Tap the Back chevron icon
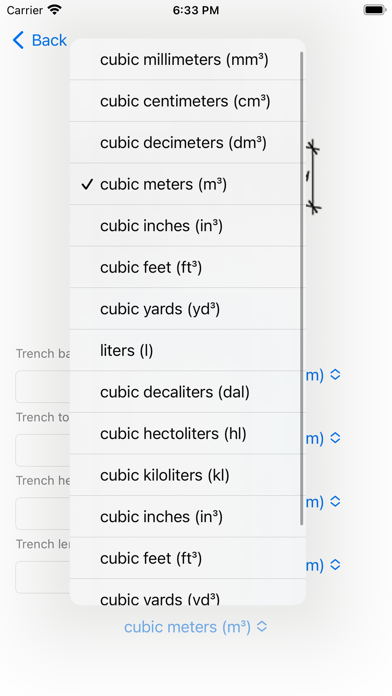This screenshot has height=696, width=392. [x=18, y=40]
